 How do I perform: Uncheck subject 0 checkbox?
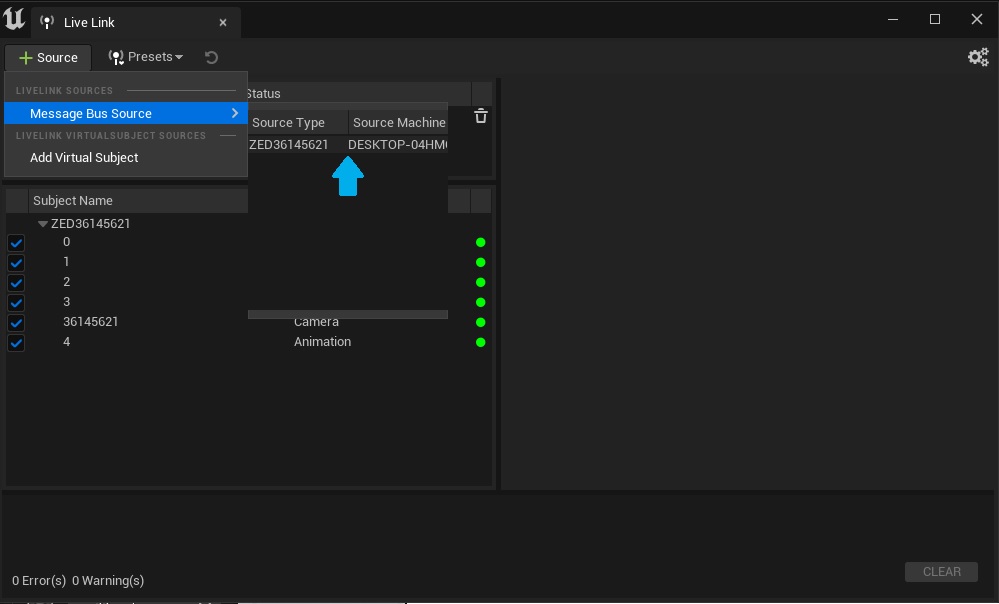pyautogui.click(x=16, y=243)
